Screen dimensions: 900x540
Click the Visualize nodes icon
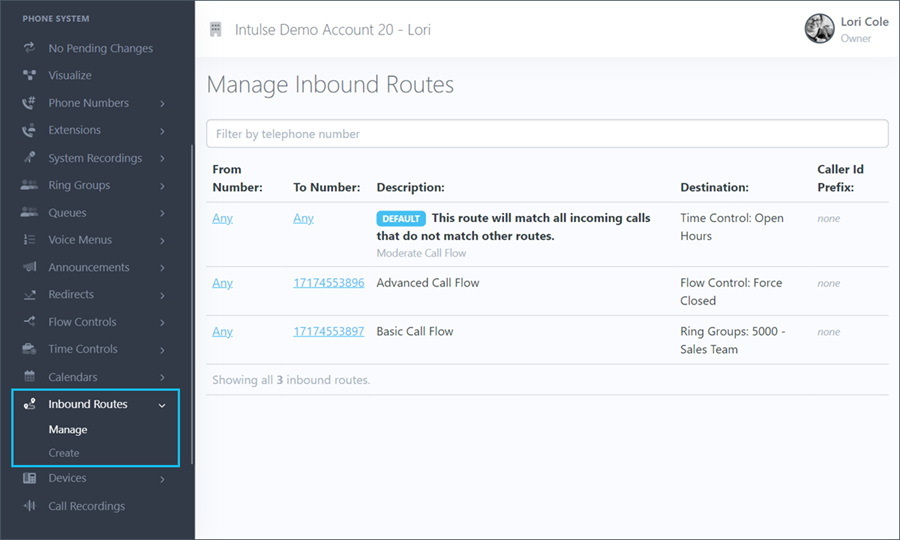[29, 75]
